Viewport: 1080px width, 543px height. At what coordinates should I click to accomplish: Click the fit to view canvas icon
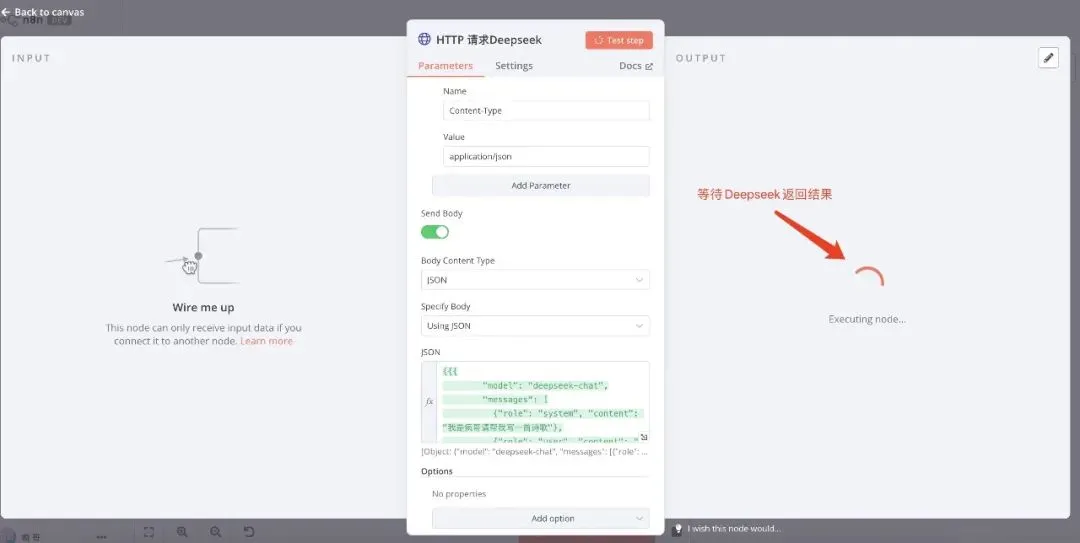point(149,532)
